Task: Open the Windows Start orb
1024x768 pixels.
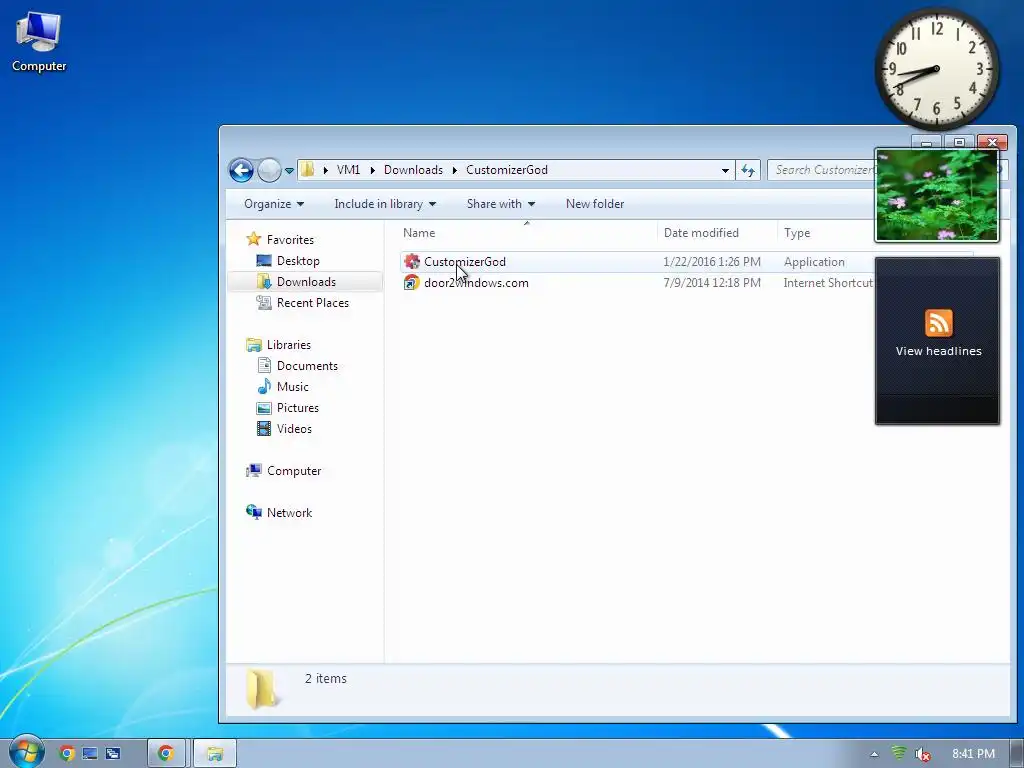Action: (26, 751)
